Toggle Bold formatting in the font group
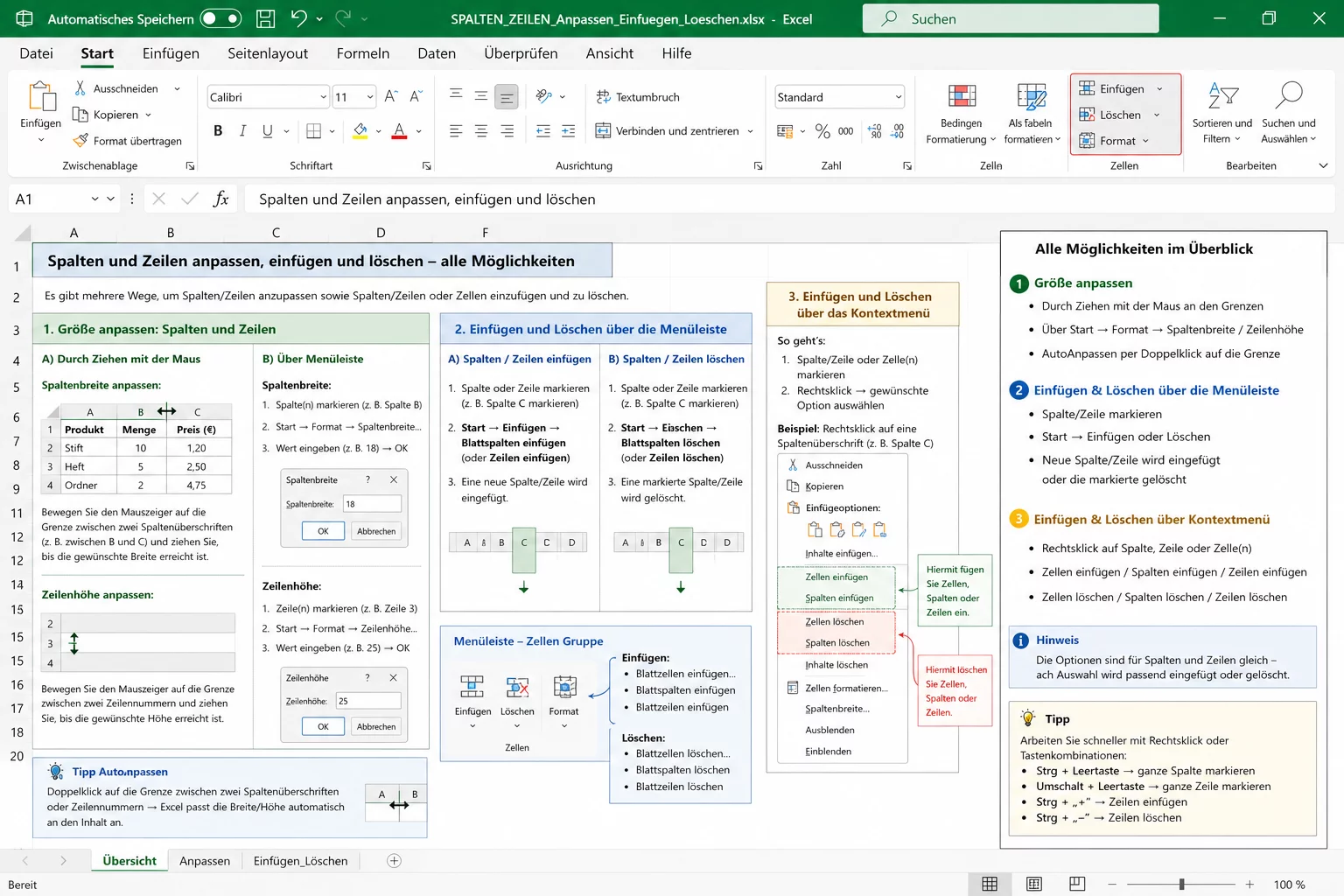The image size is (1344, 896). [x=218, y=131]
